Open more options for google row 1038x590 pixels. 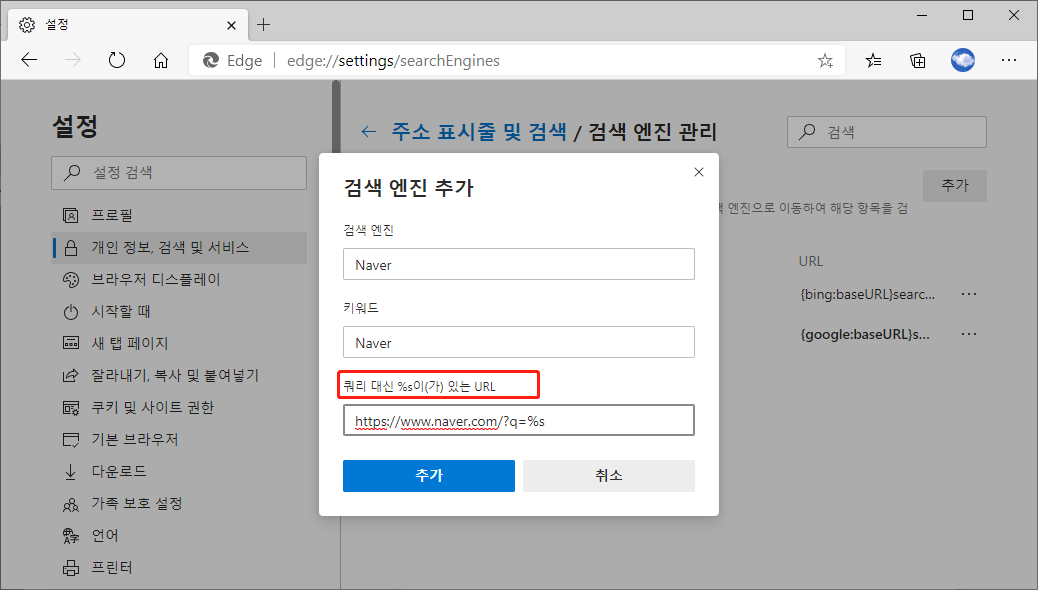968,334
